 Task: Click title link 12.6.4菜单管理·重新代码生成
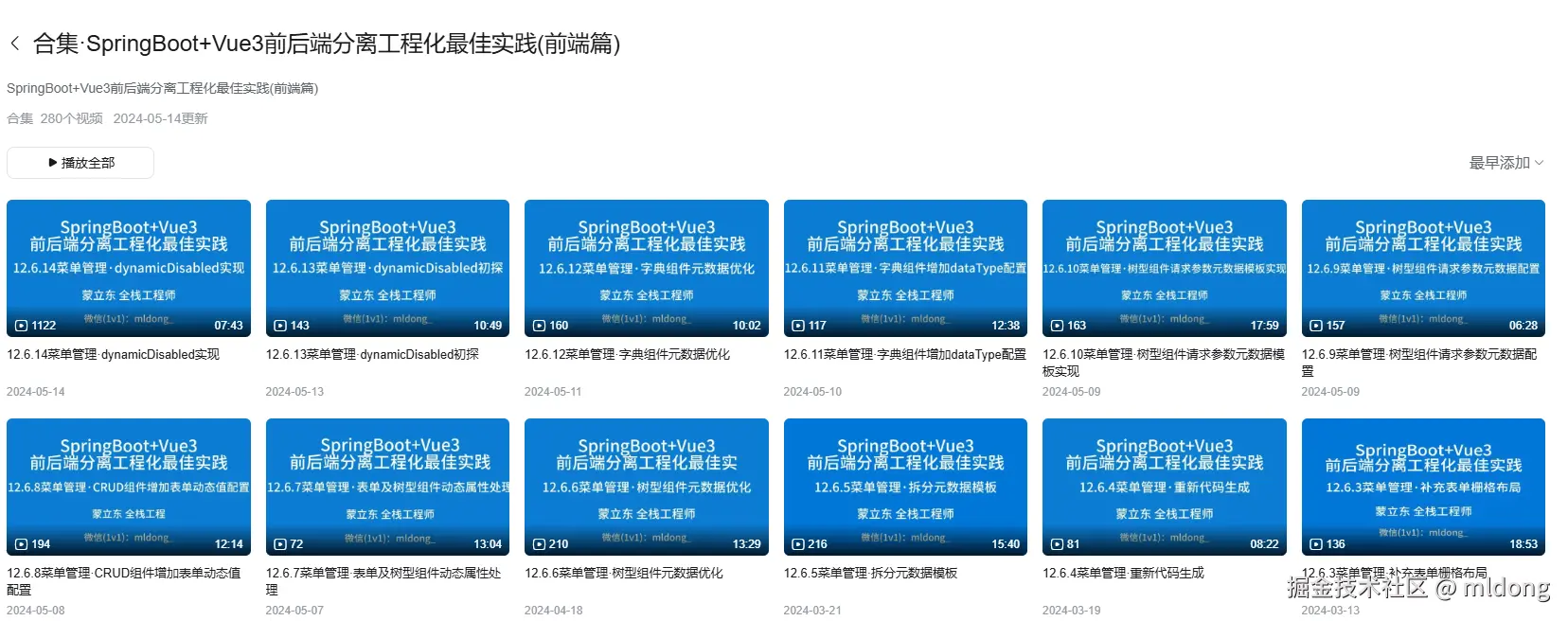coord(1123,574)
